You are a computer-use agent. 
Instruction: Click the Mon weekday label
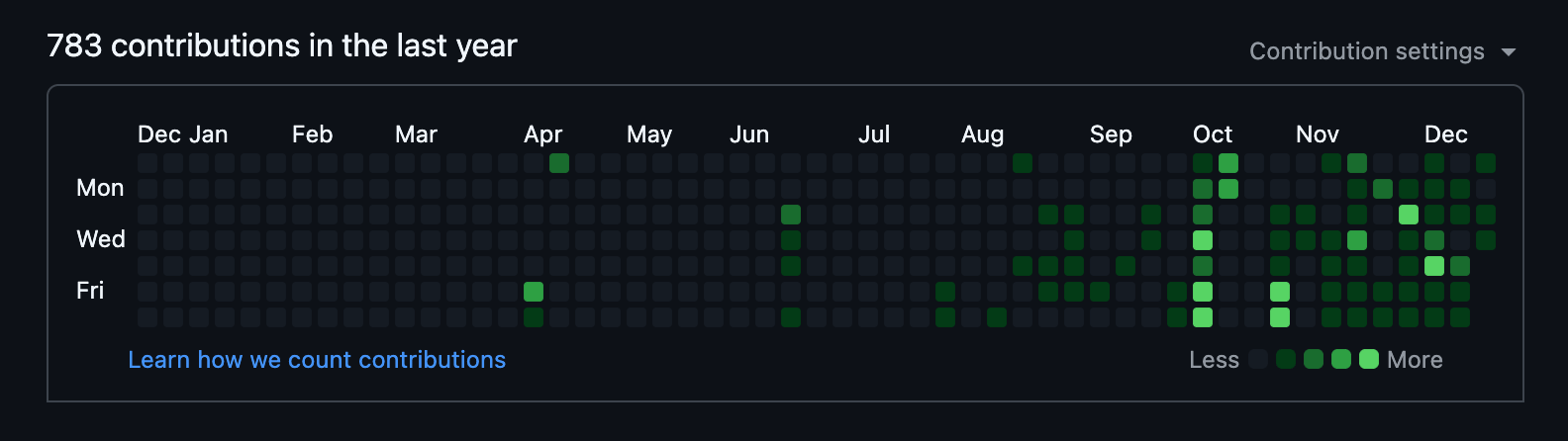coord(100,188)
